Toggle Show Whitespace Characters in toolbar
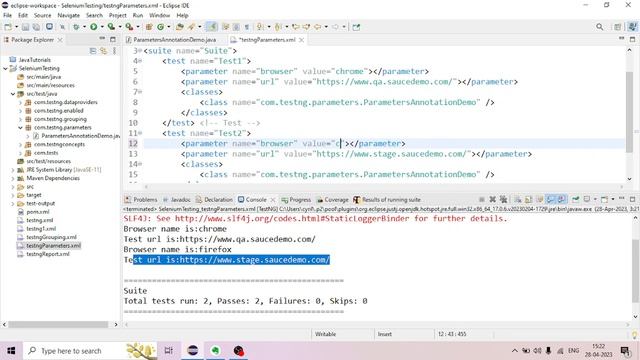Image resolution: width=640 pixels, height=360 pixels. click(x=247, y=27)
